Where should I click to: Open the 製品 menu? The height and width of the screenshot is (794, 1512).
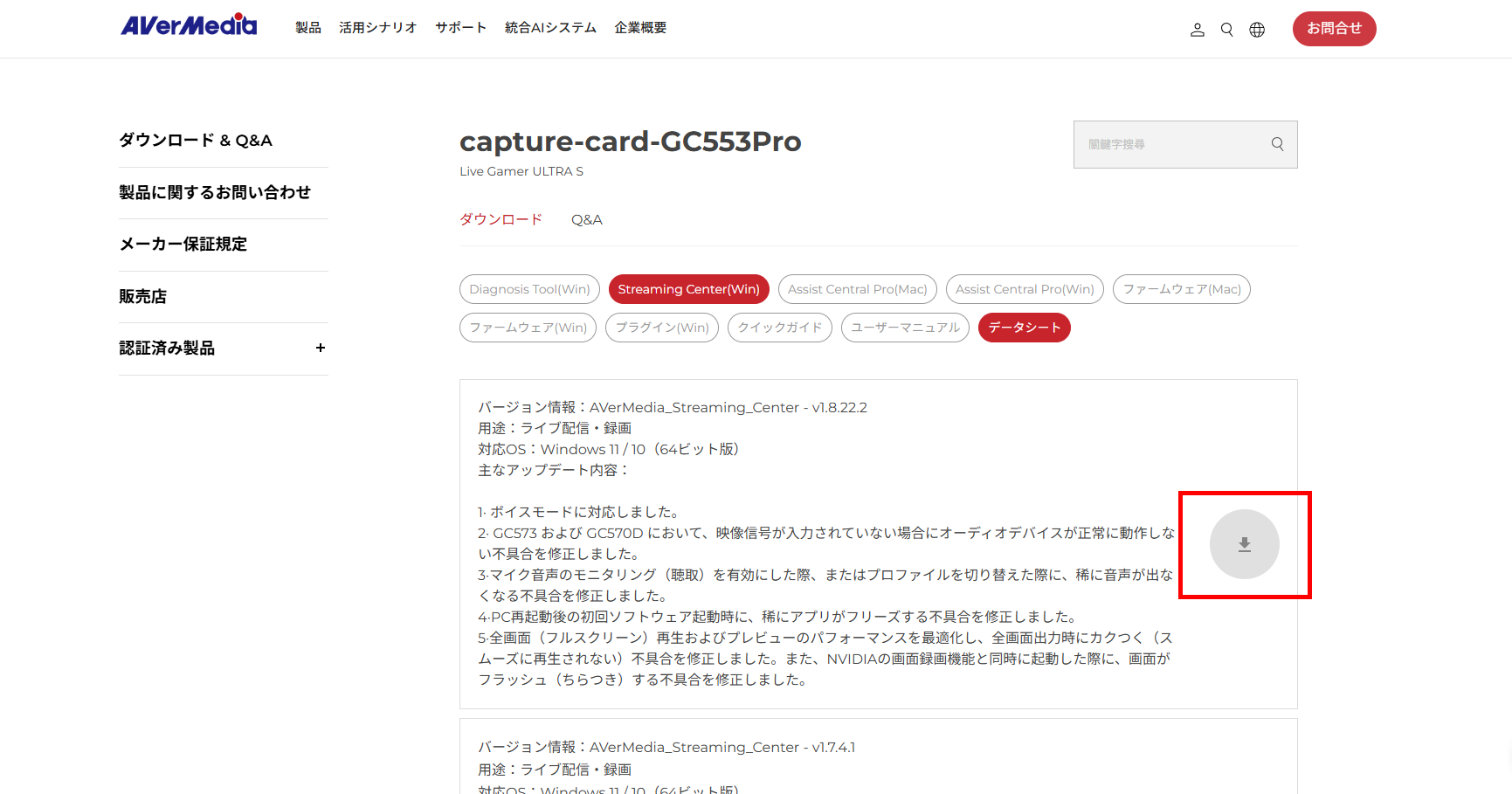coord(308,28)
